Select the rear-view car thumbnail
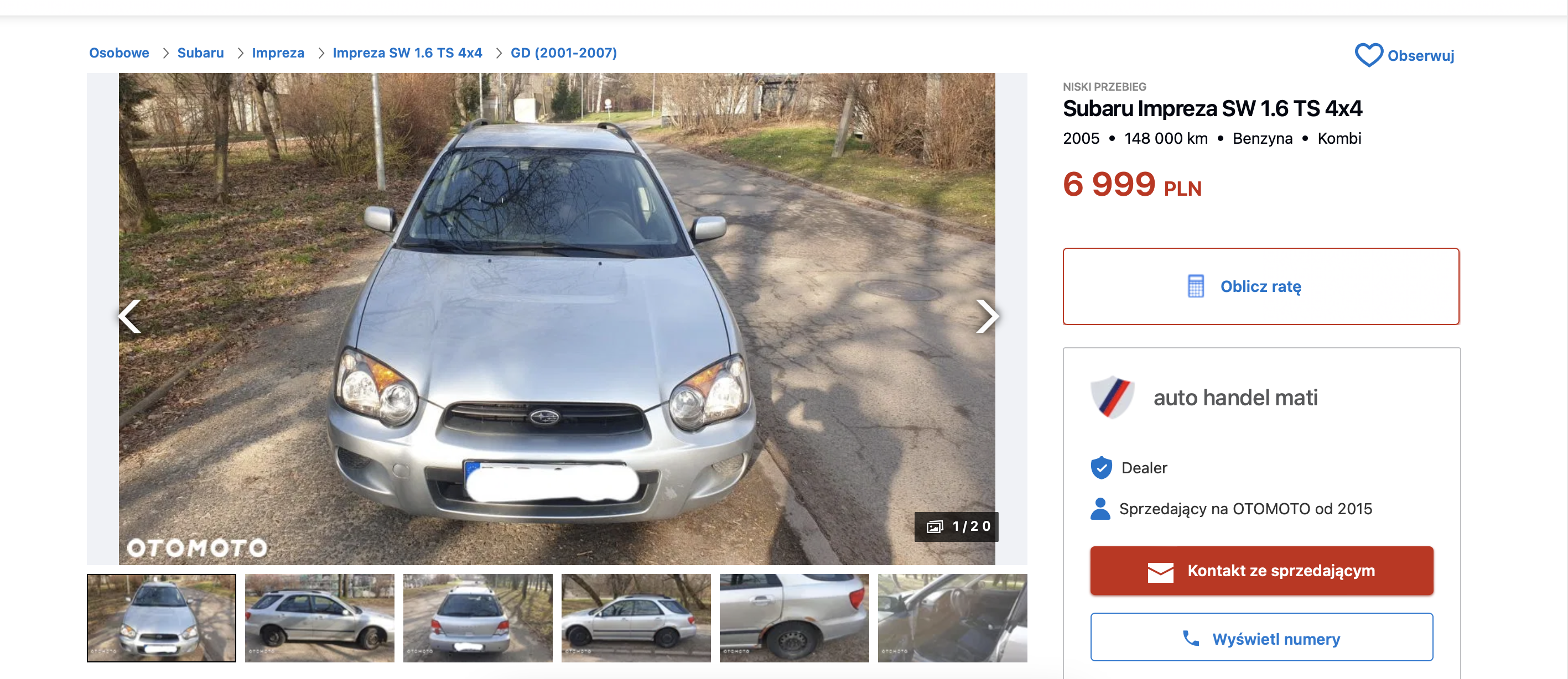The height and width of the screenshot is (679, 1568). click(x=478, y=618)
